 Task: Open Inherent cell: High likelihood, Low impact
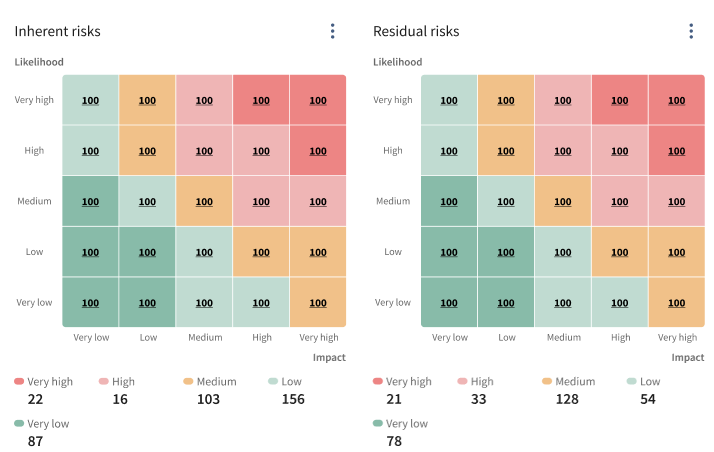click(147, 151)
